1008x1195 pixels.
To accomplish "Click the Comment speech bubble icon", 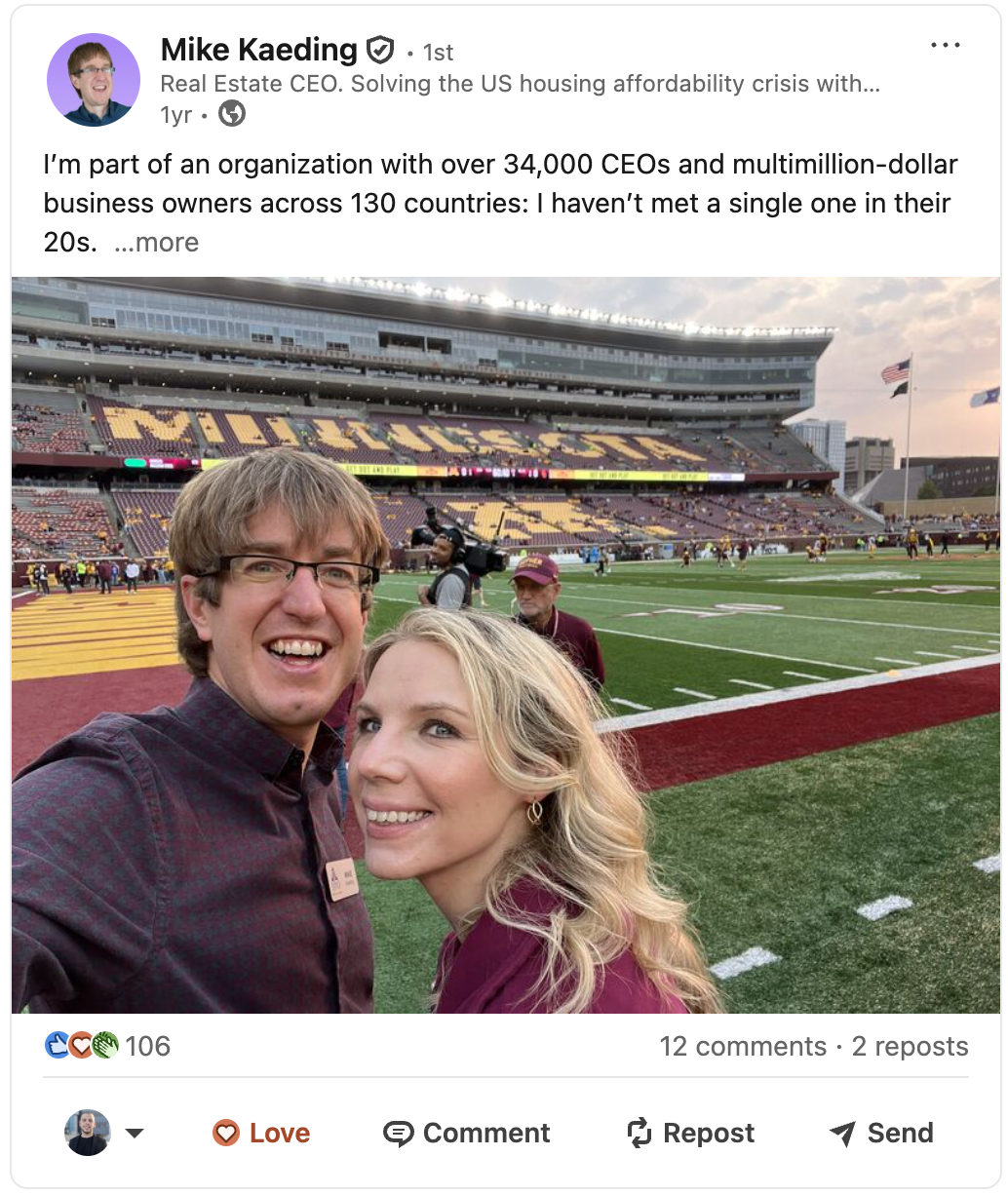I will coord(398,1133).
